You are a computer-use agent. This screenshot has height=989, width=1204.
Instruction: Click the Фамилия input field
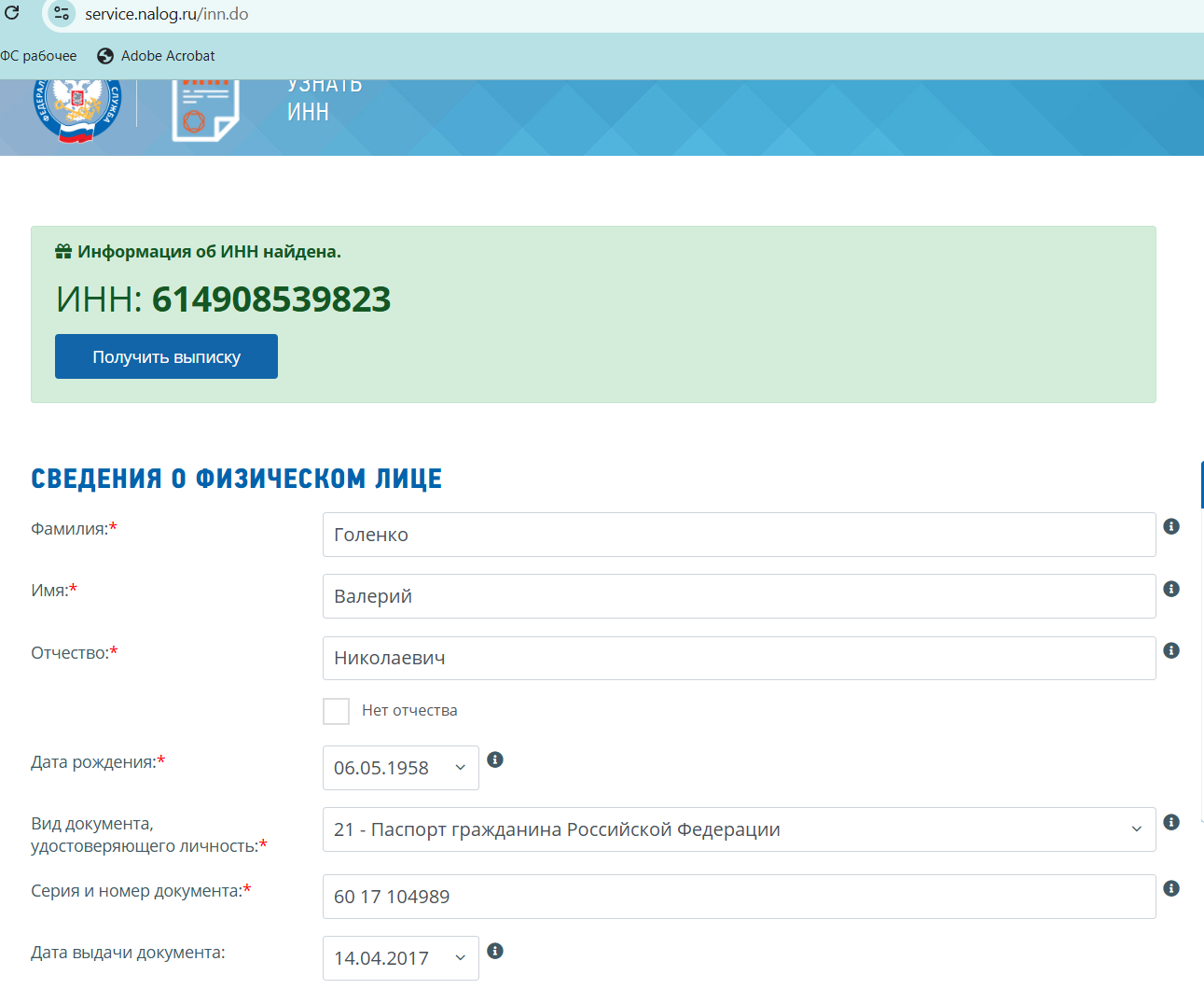[738, 535]
